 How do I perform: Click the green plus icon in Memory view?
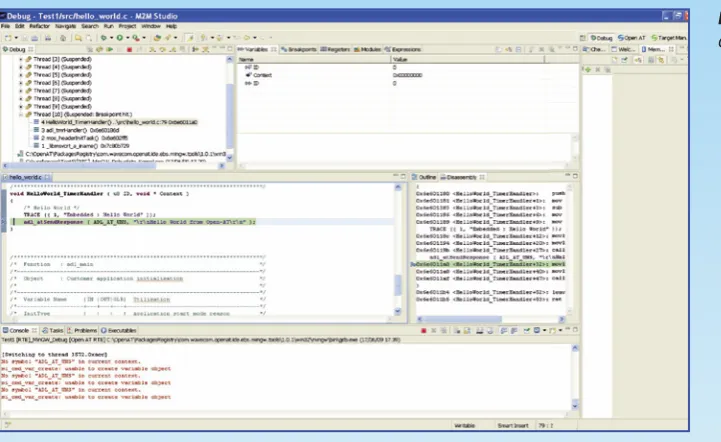pos(588,69)
